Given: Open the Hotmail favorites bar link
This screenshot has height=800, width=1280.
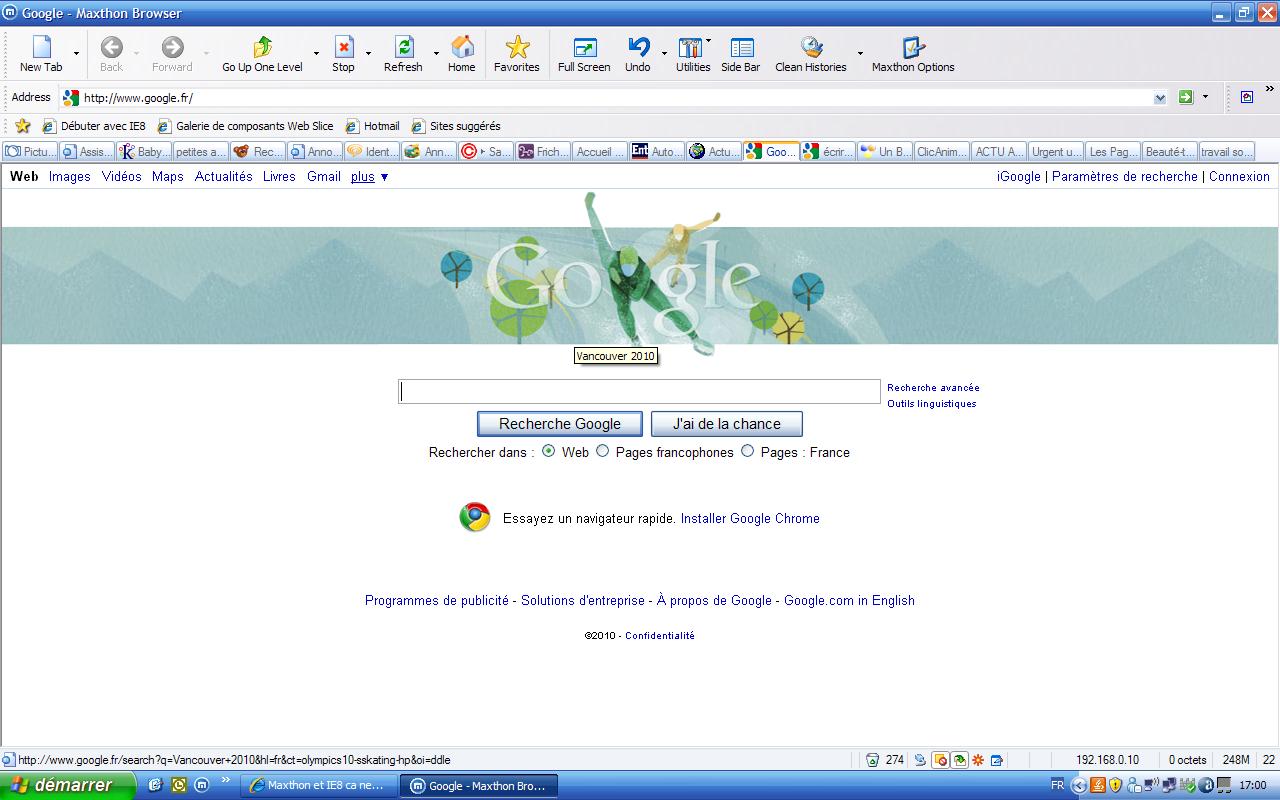Looking at the screenshot, I should click(x=372, y=126).
